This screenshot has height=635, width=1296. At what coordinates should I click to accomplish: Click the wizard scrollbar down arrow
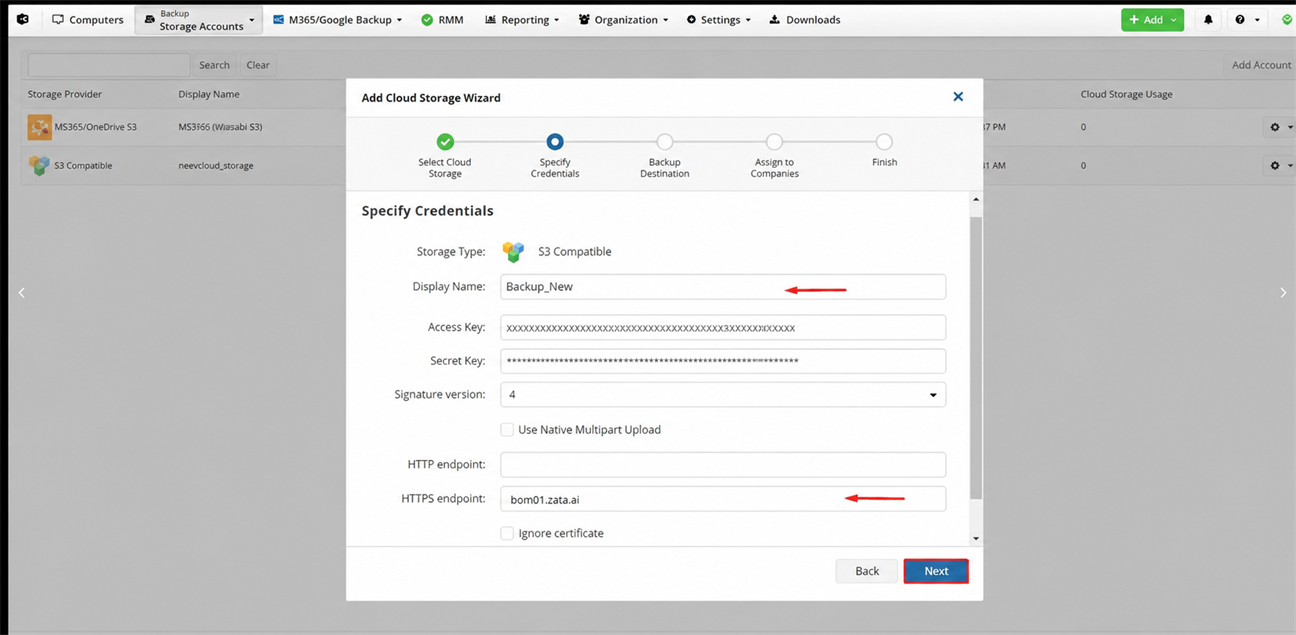[976, 539]
